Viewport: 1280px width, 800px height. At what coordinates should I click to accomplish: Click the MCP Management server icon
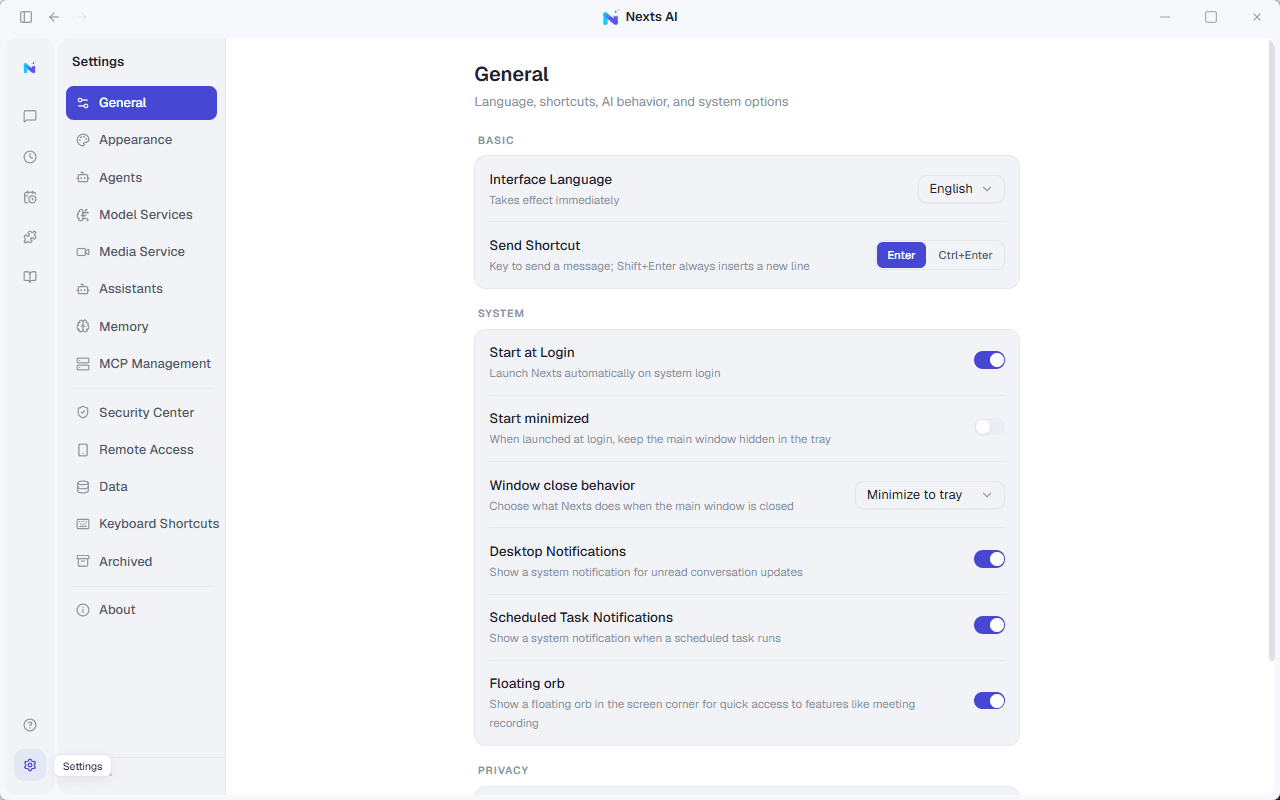coord(83,364)
